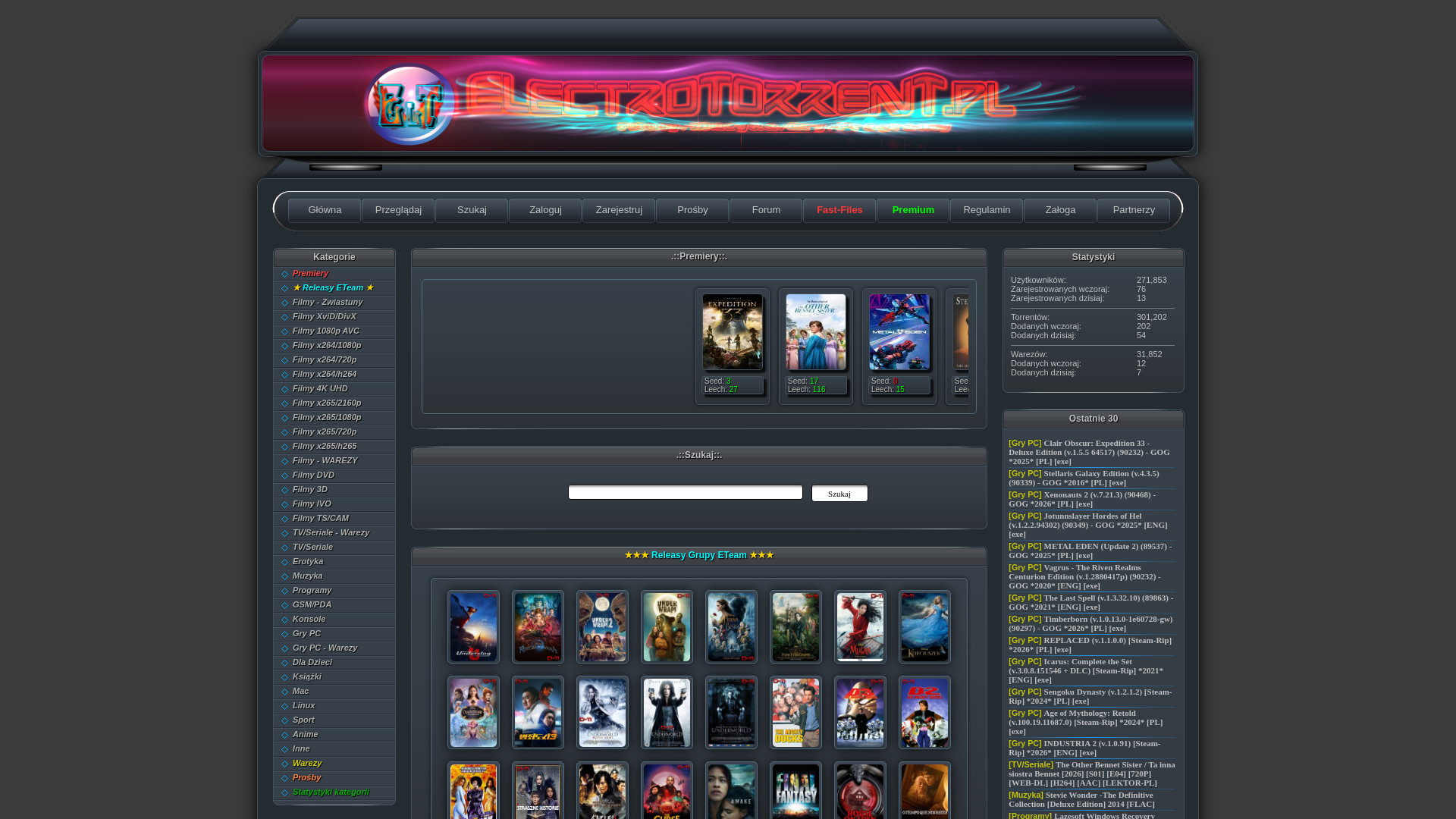Open the Kopciuszek release poster
This screenshot has height=819, width=1456.
924,627
